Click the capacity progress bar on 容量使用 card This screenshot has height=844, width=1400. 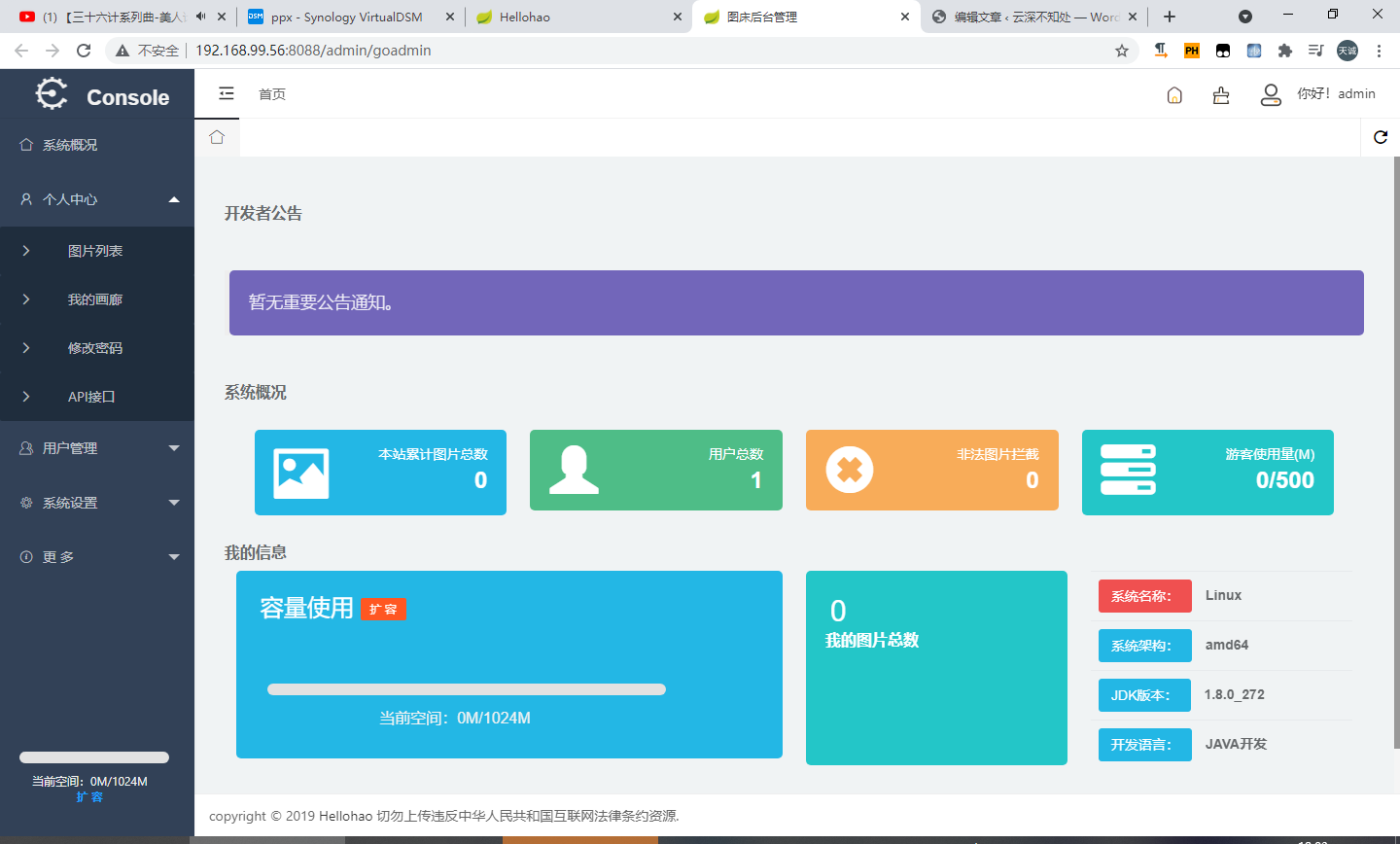tap(465, 688)
